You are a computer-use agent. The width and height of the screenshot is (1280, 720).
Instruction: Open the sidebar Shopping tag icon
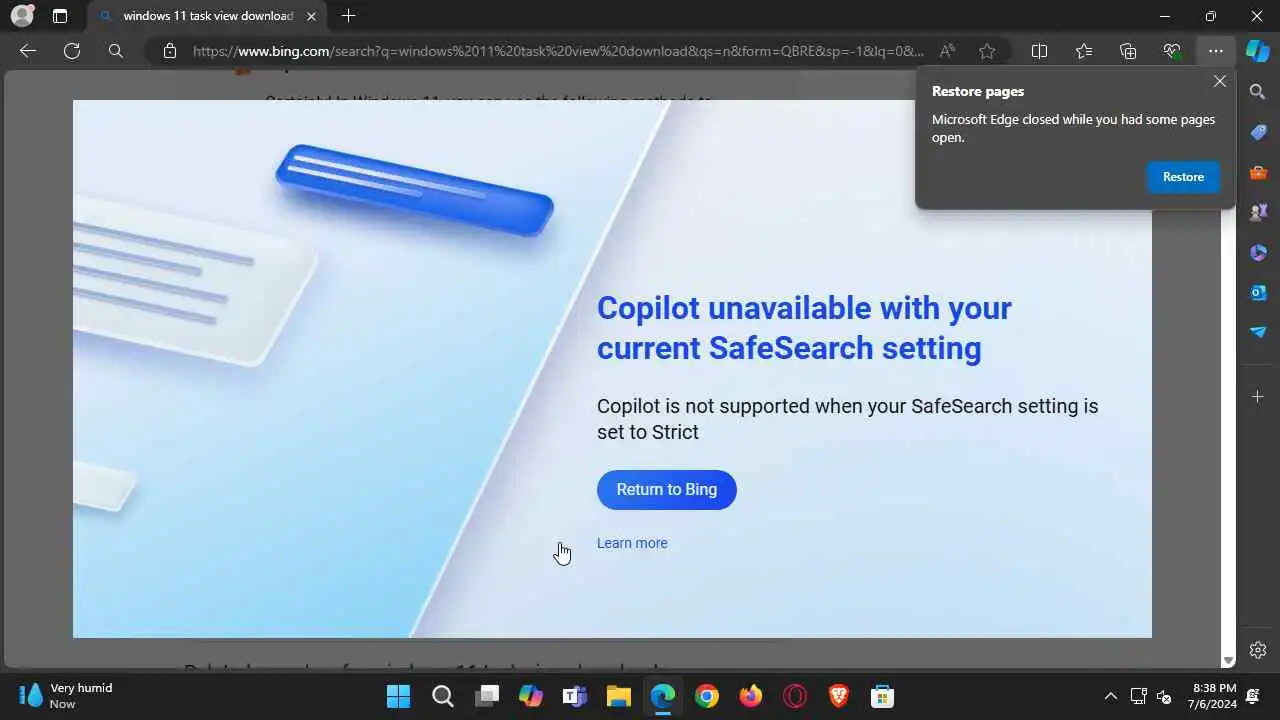click(x=1258, y=132)
